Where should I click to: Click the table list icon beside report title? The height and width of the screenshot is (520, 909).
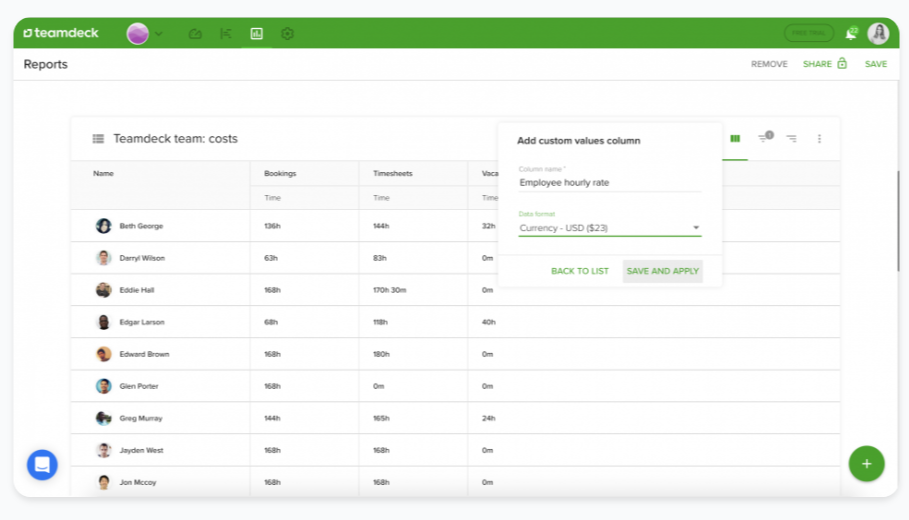(98, 139)
